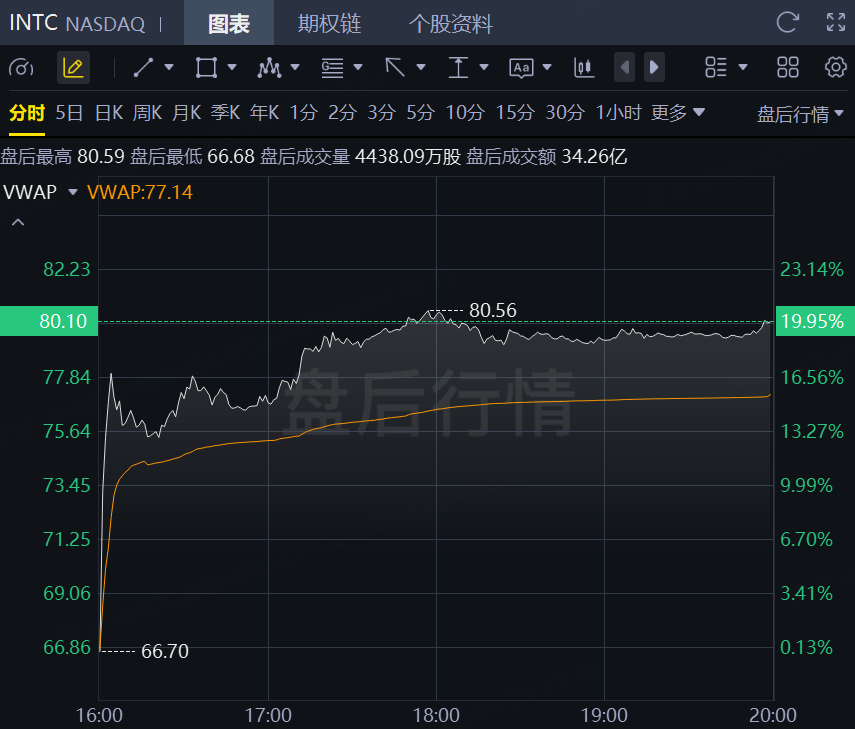The height and width of the screenshot is (729, 855).
Task: Click the INTC ticker symbol
Action: (33, 23)
